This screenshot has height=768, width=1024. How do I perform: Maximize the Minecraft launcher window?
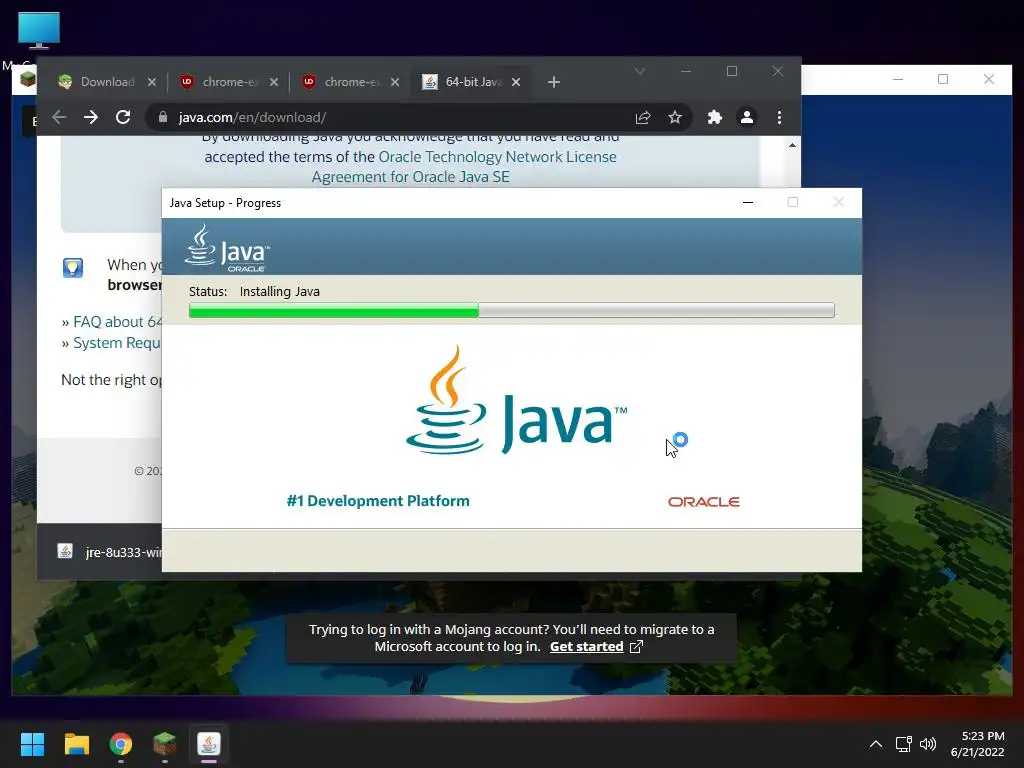tap(943, 79)
